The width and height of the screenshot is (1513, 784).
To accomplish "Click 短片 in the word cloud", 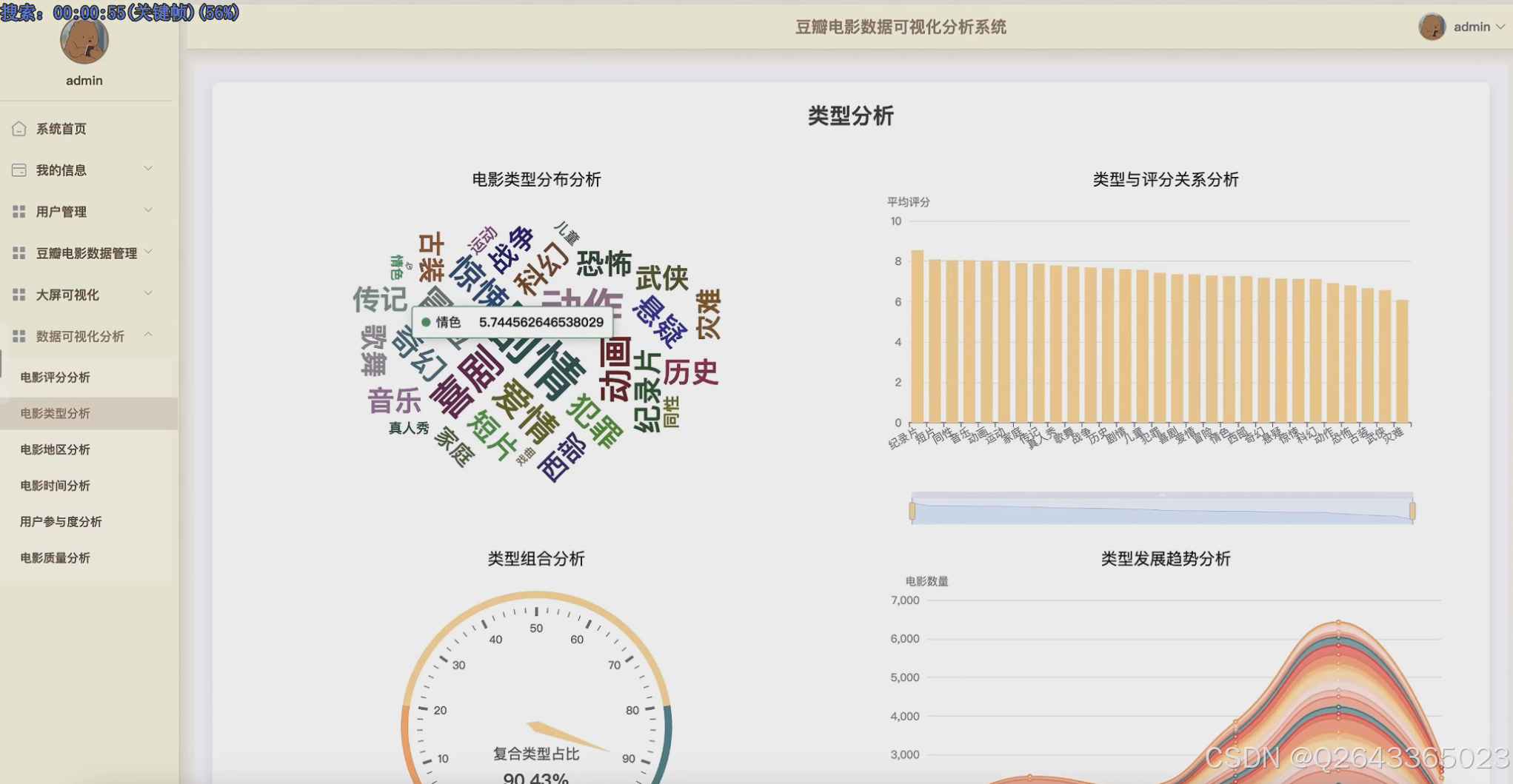I will [x=492, y=437].
